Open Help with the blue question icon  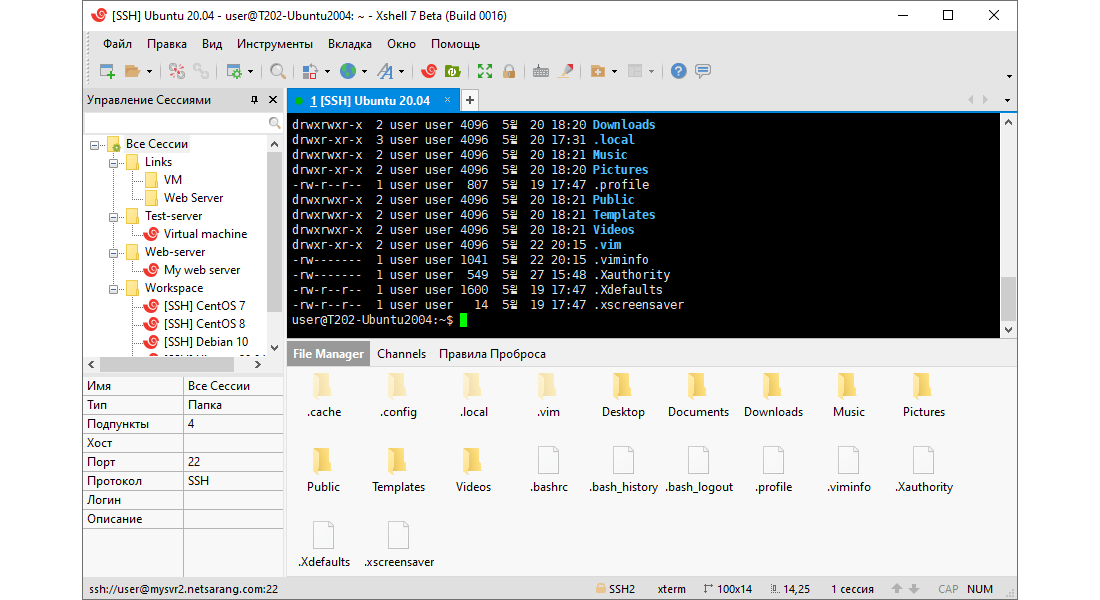click(x=678, y=71)
